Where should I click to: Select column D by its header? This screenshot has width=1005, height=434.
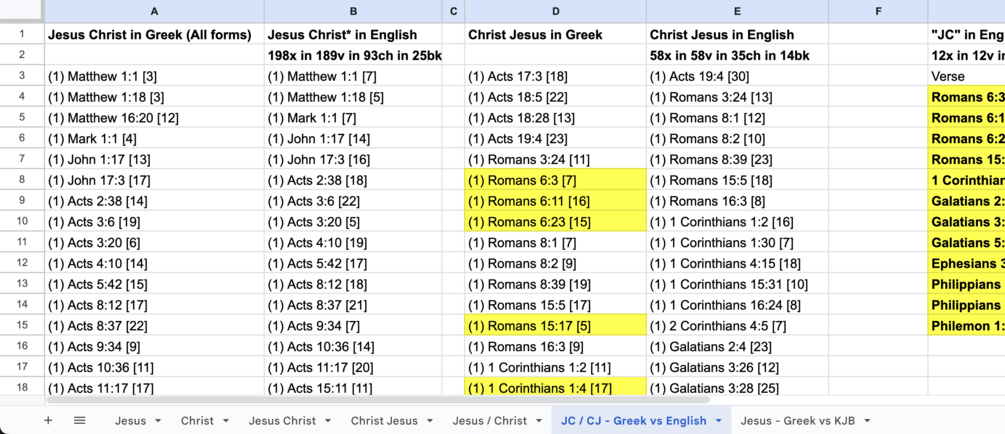pyautogui.click(x=555, y=12)
